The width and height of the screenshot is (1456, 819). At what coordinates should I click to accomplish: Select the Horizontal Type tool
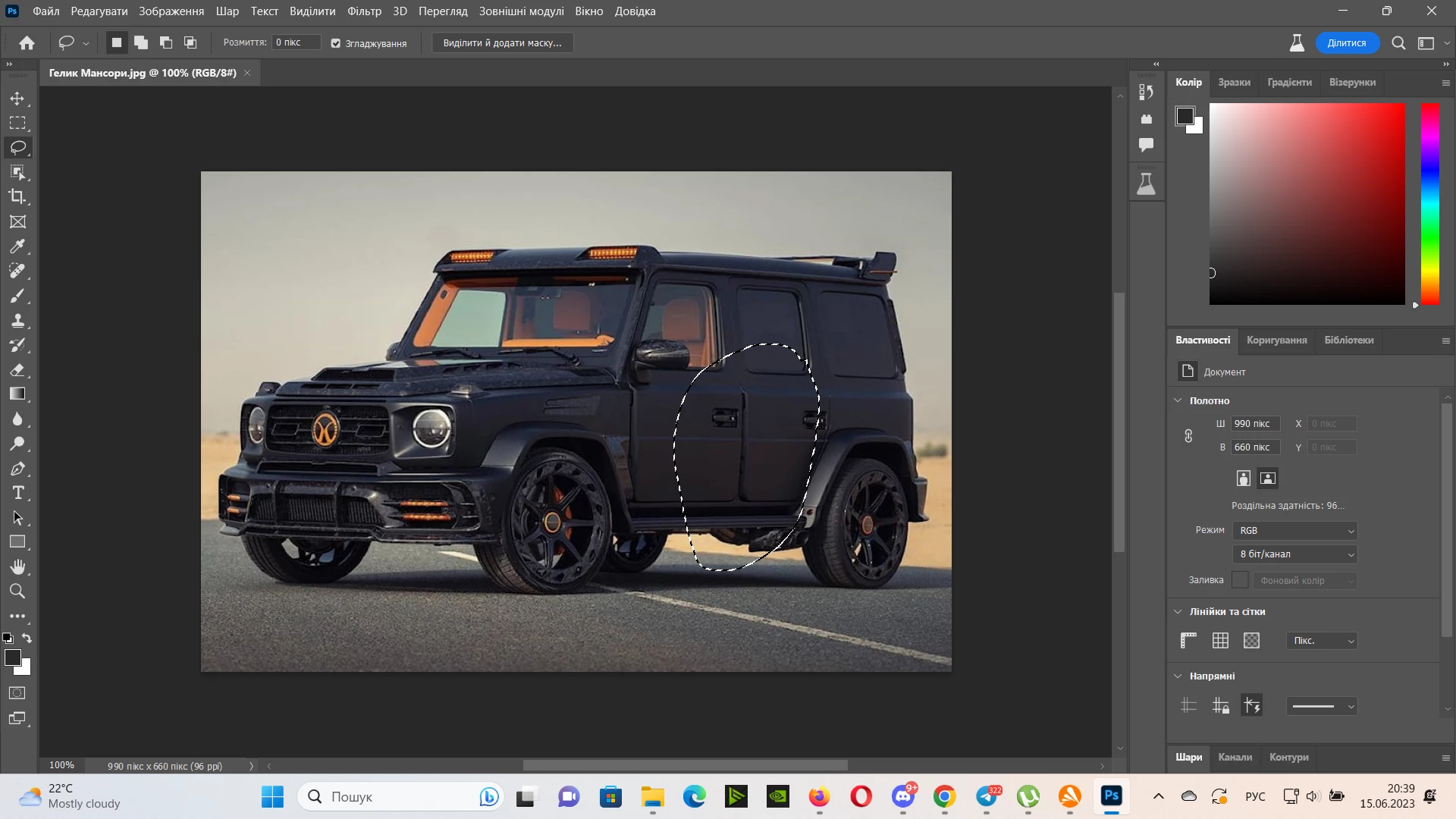17,493
